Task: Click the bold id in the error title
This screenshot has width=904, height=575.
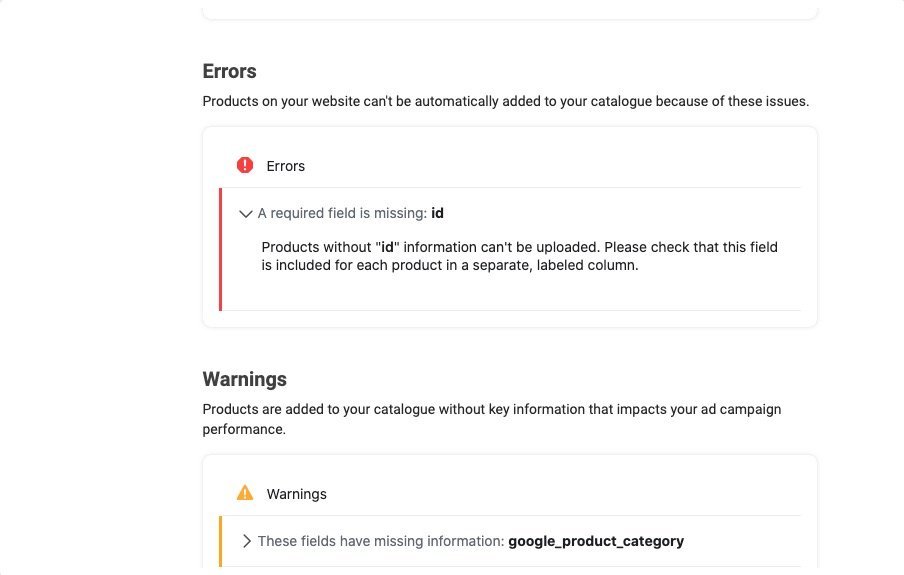Action: click(x=438, y=213)
